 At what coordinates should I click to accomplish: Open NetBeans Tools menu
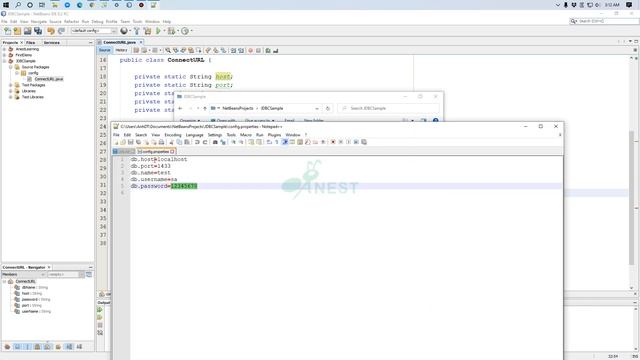[138, 22]
